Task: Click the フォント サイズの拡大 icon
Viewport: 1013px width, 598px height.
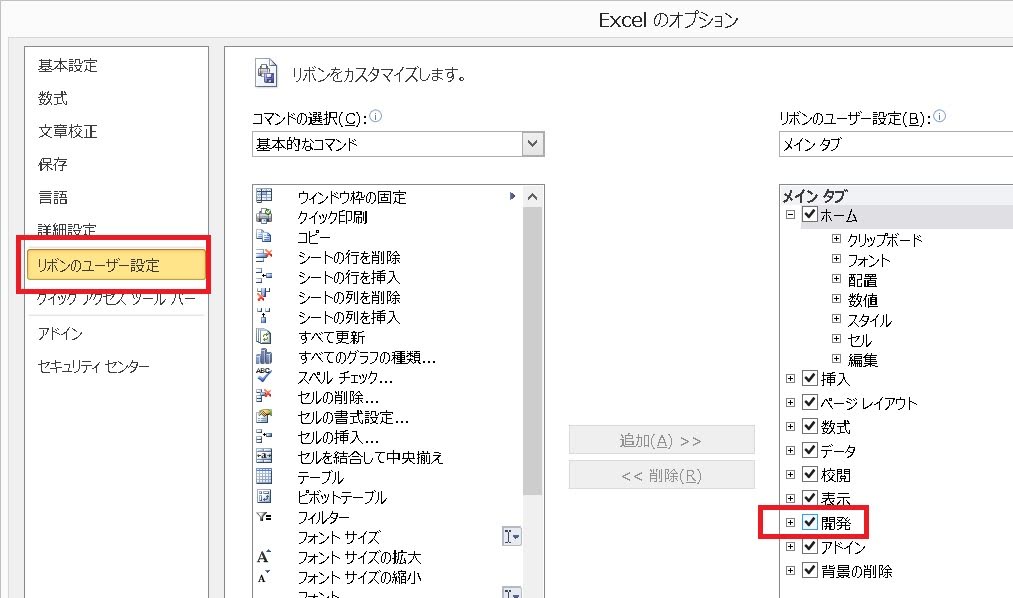Action: (x=264, y=556)
